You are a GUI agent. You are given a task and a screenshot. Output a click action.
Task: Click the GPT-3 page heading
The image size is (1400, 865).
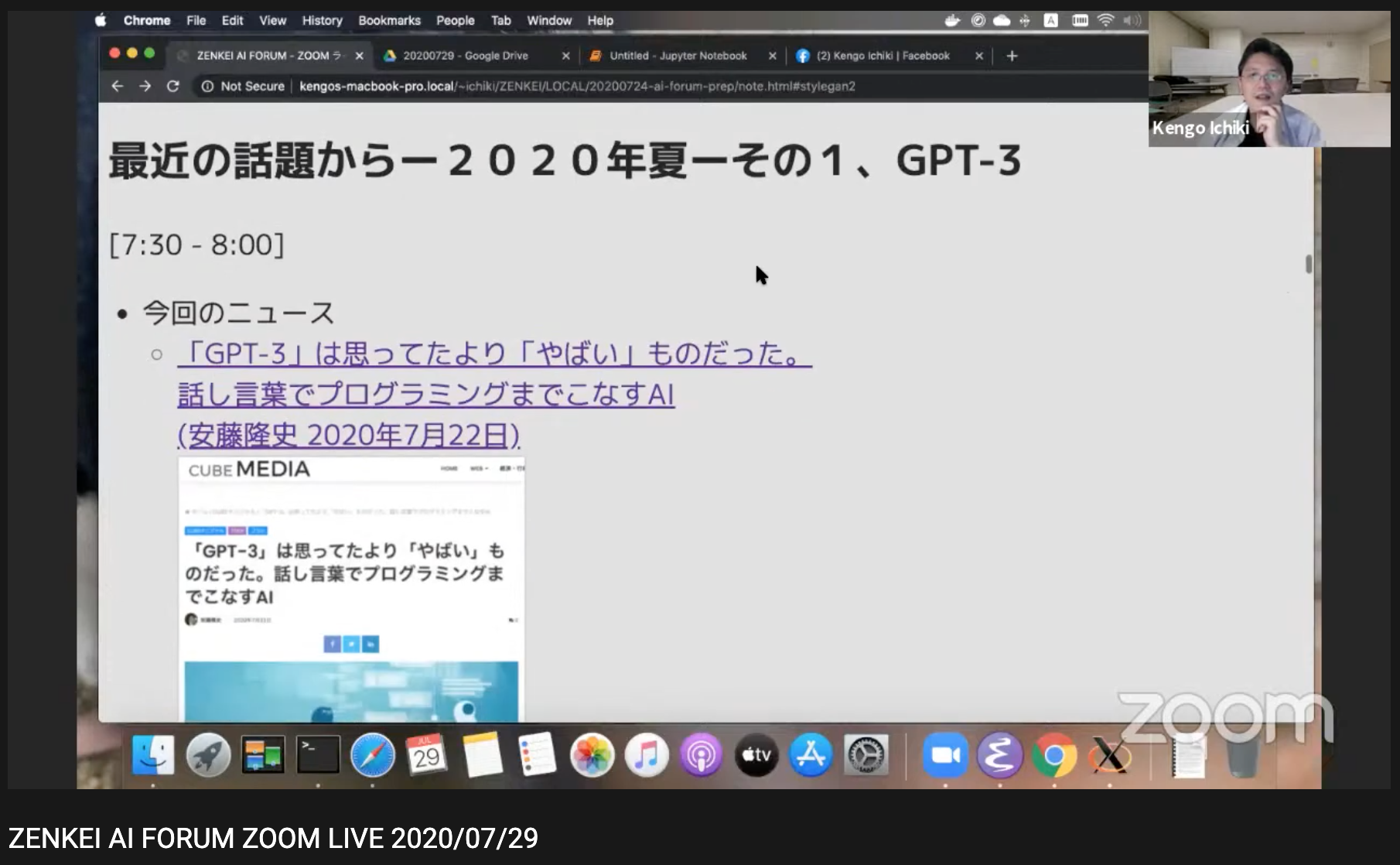point(565,160)
